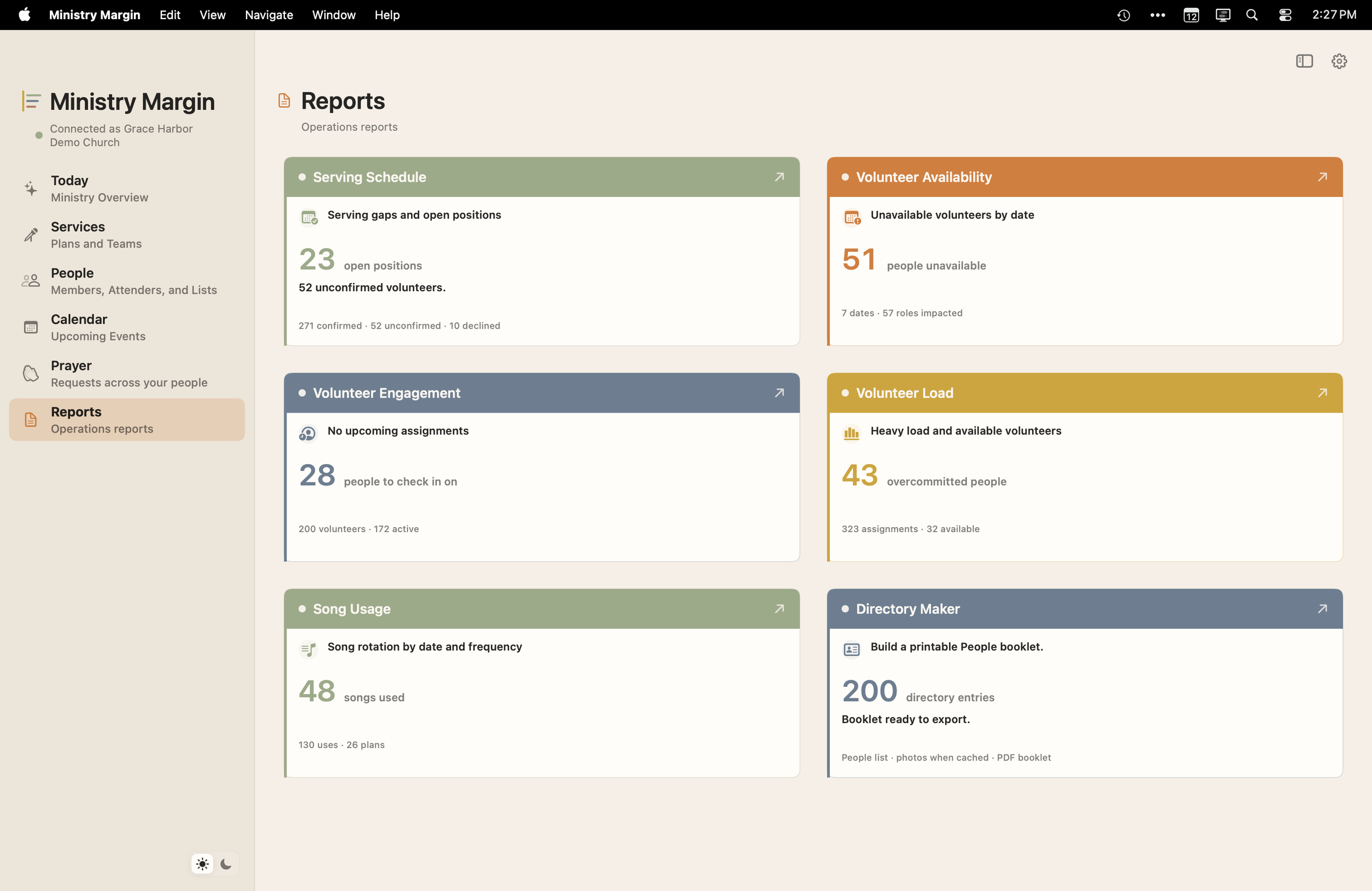1372x891 pixels.
Task: Click "28 people to check in on"
Action: (x=378, y=476)
